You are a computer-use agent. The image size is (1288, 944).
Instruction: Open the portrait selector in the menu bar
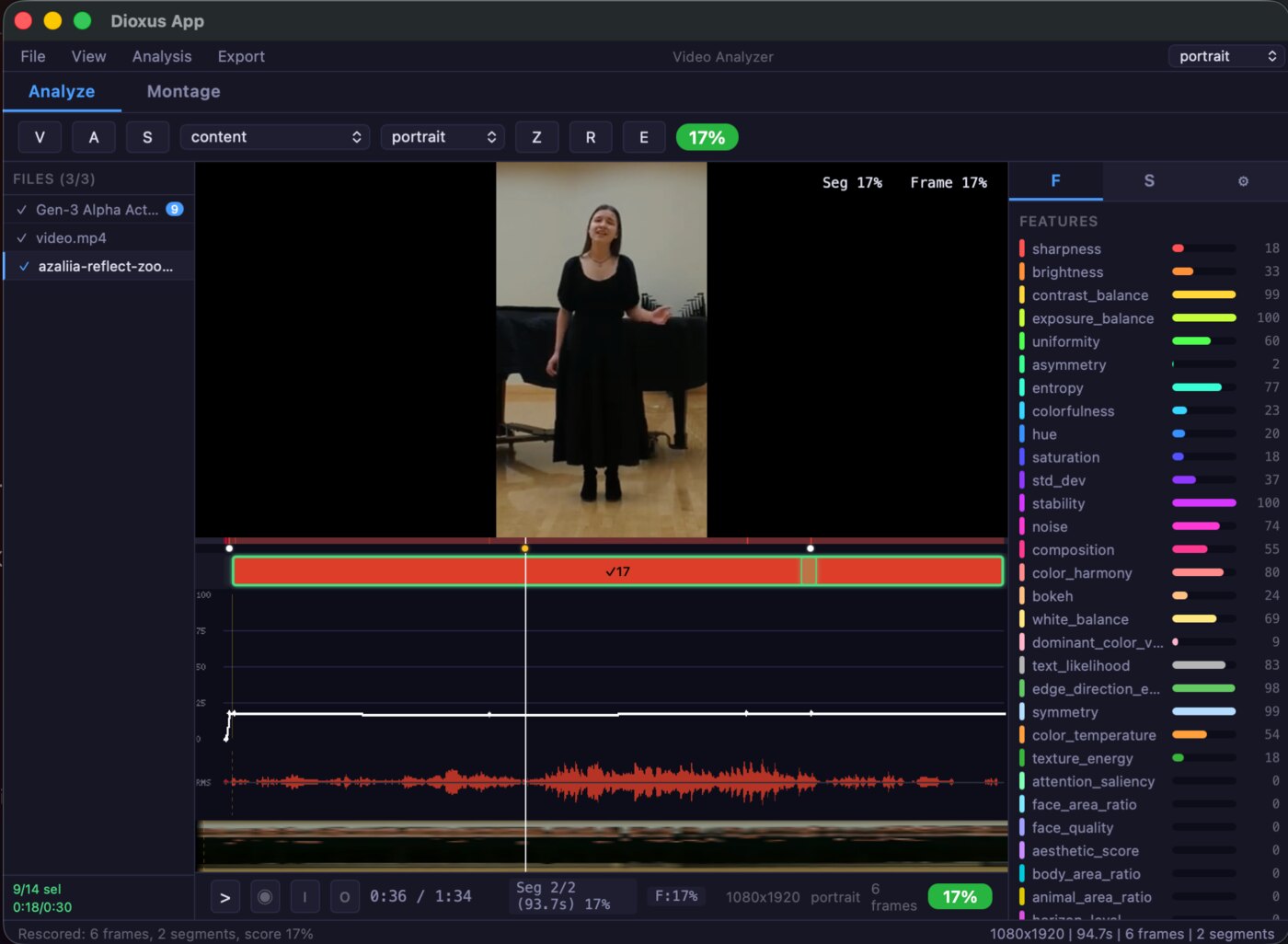(1226, 56)
